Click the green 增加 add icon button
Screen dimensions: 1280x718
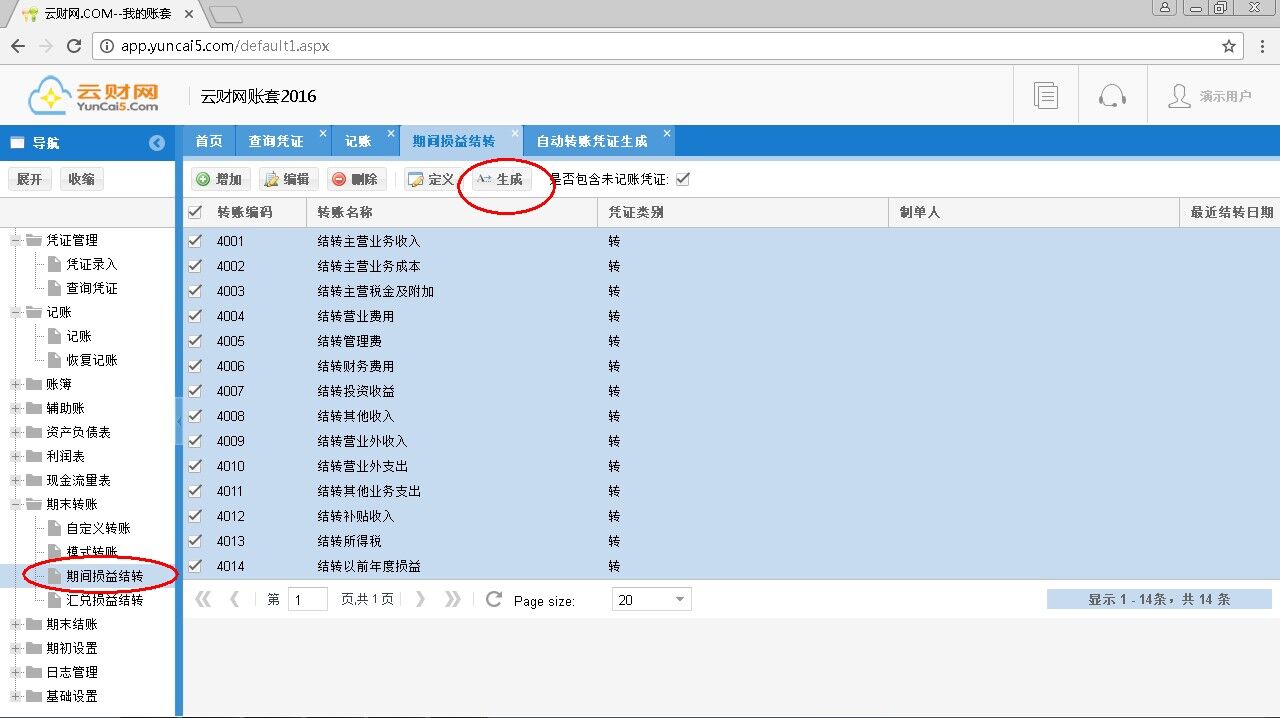203,179
